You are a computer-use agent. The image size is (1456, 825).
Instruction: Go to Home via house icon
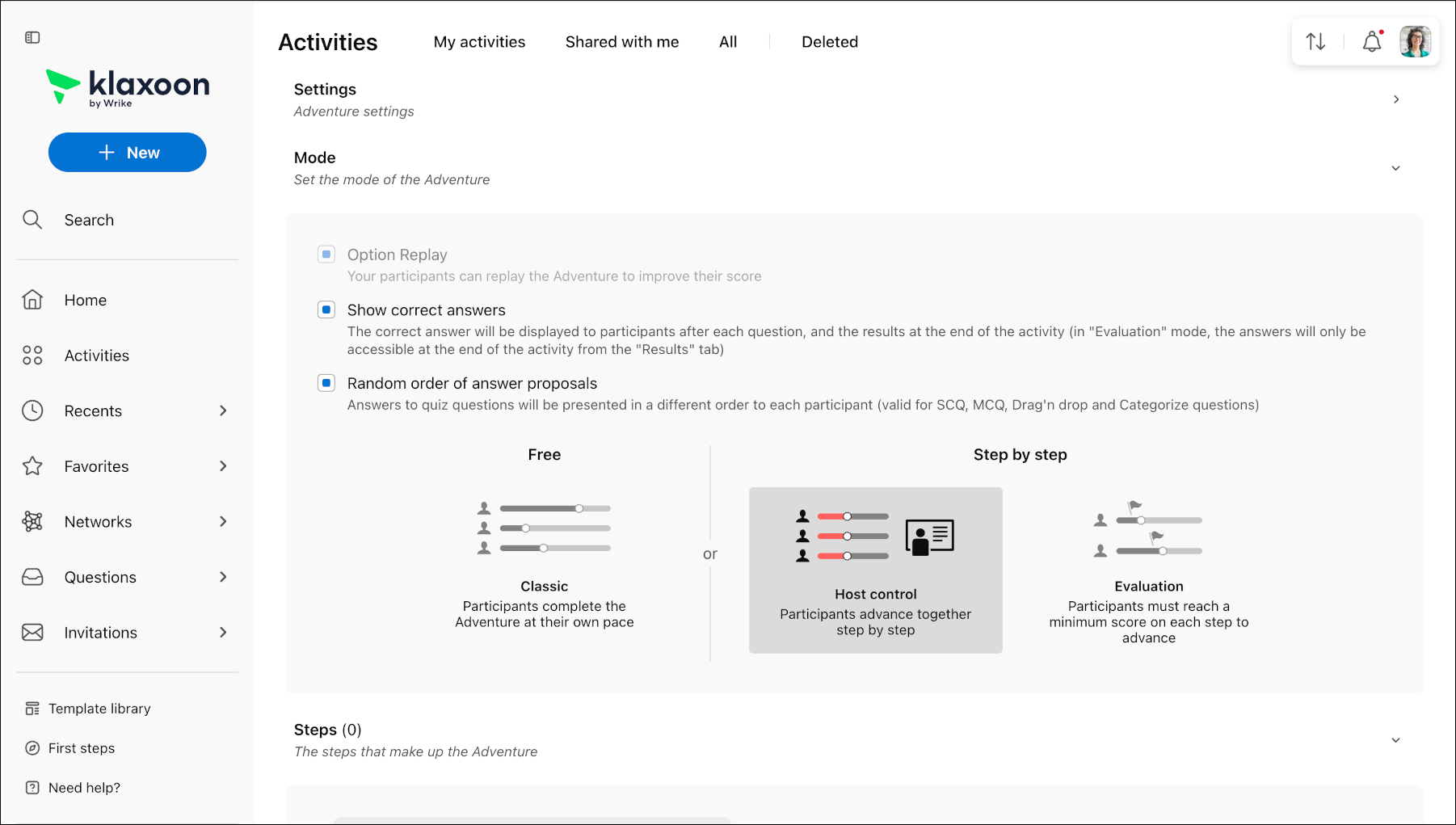pos(32,300)
